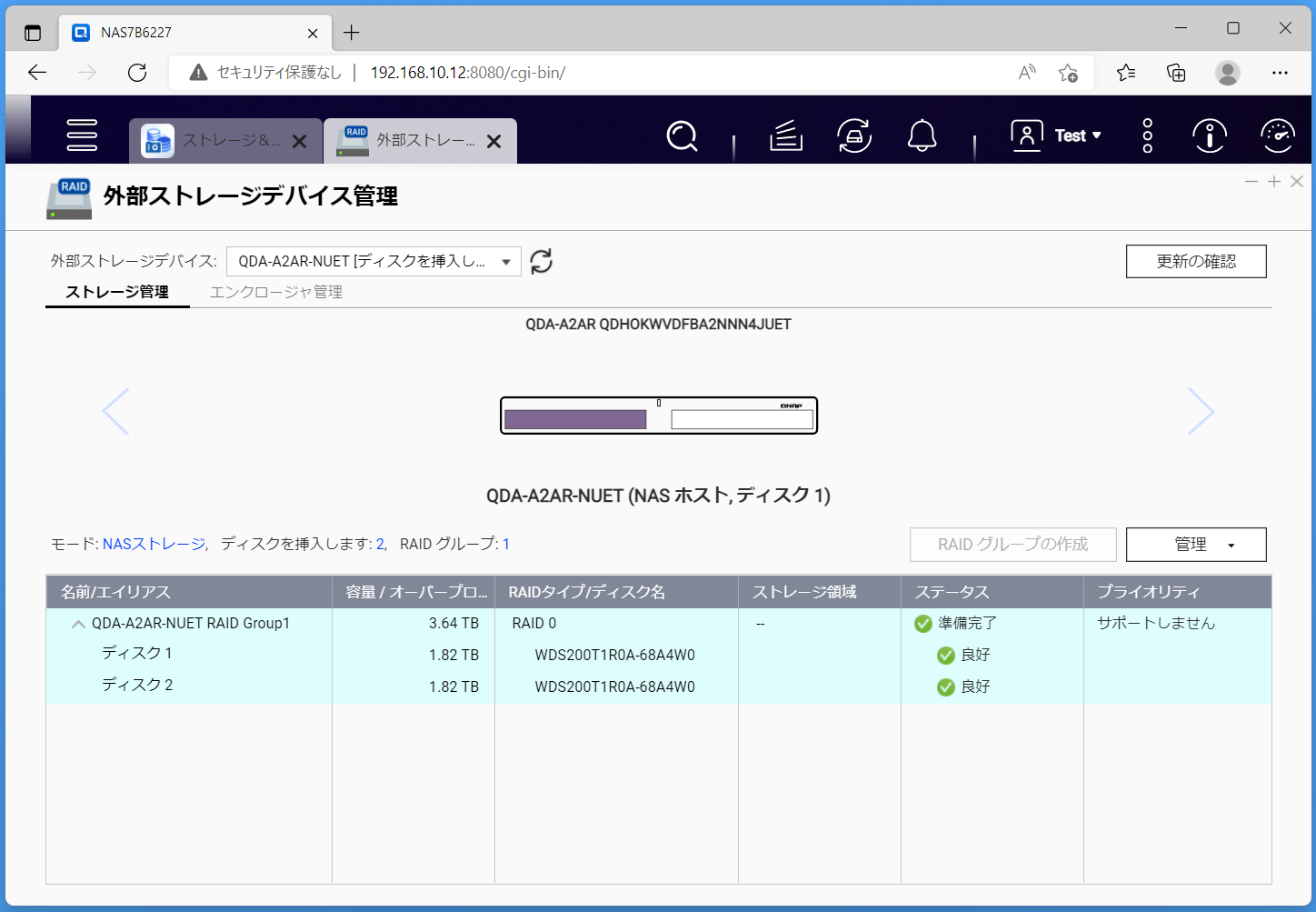Open the QTS search magnifier
Image resolution: width=1316 pixels, height=912 pixels.
pyautogui.click(x=682, y=136)
